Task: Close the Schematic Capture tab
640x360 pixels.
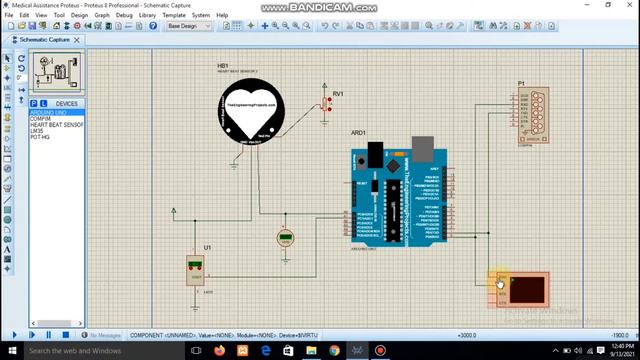Action: click(x=77, y=40)
